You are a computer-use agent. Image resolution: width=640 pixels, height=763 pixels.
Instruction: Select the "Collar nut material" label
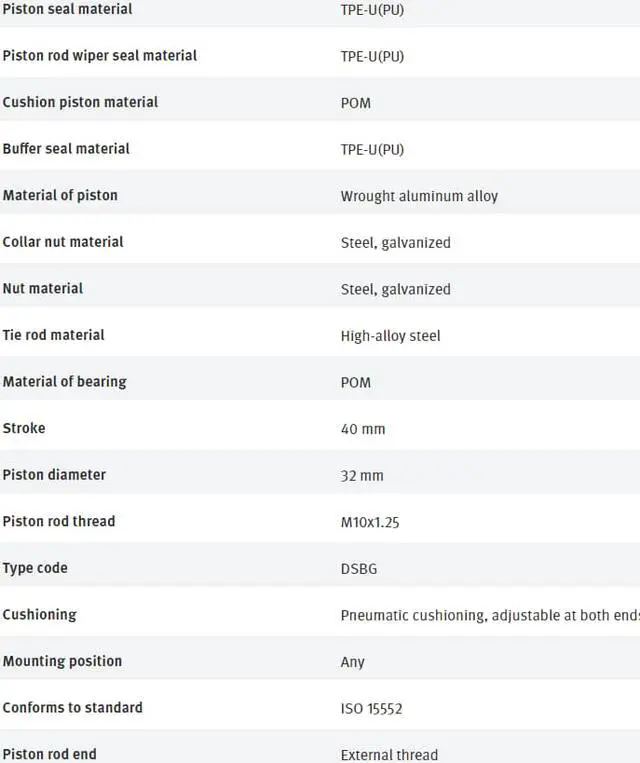[63, 241]
